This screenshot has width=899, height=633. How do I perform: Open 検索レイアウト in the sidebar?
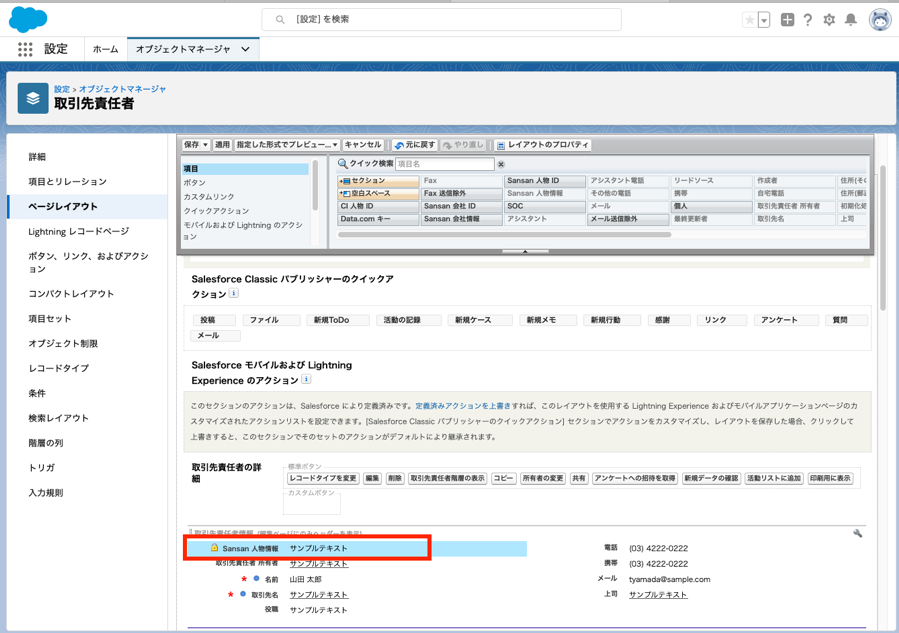(58, 418)
